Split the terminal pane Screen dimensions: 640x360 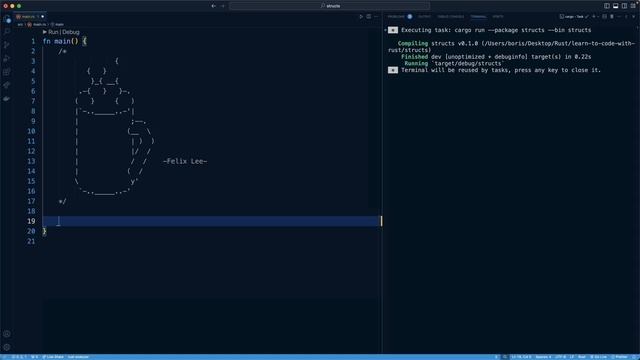pyautogui.click(x=604, y=17)
